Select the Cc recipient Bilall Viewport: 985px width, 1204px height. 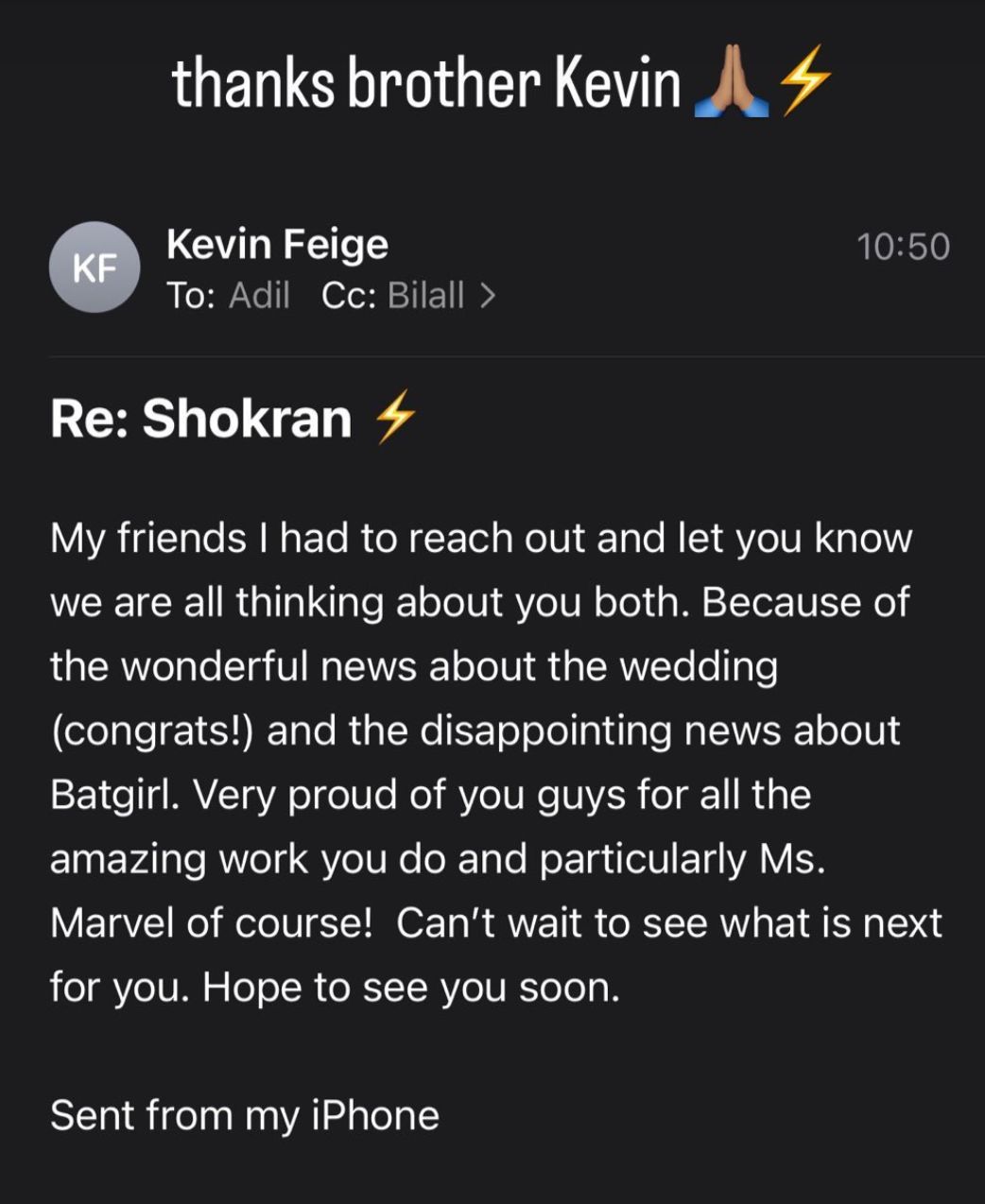426,296
